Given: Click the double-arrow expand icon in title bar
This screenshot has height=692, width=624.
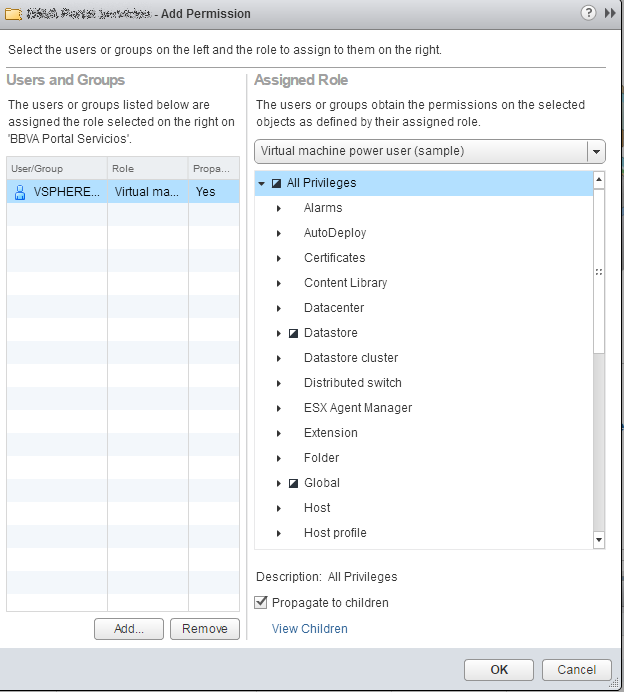Looking at the screenshot, I should pos(610,13).
